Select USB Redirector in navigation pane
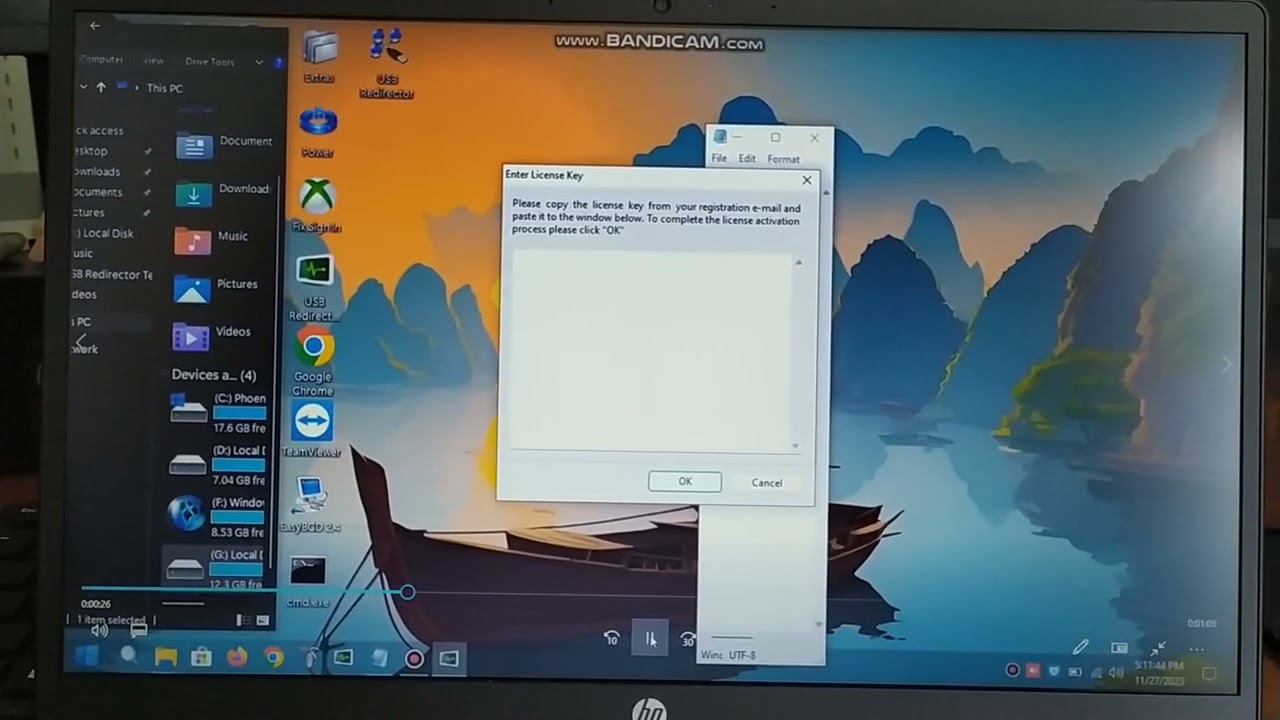1280x720 pixels. coord(113,274)
